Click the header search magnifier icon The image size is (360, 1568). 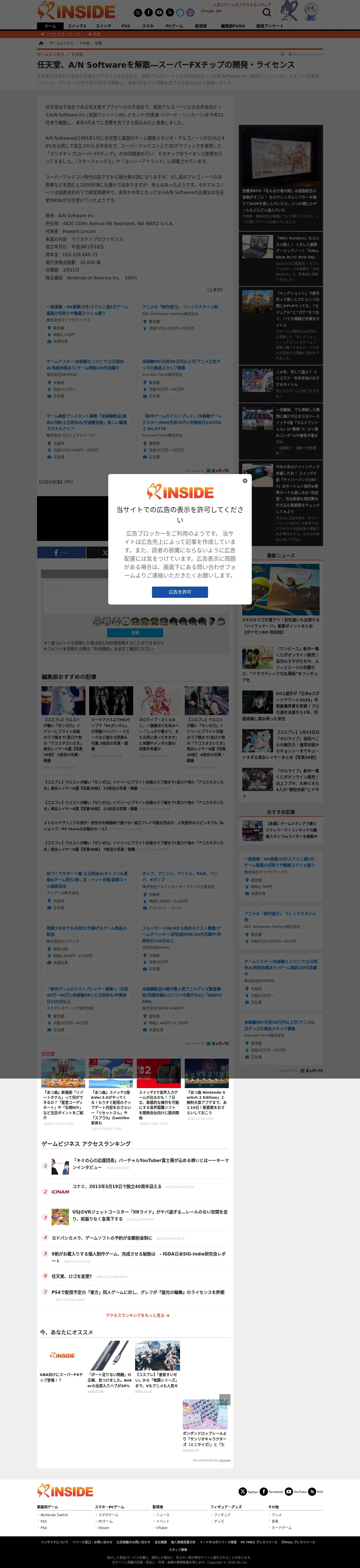(x=267, y=12)
